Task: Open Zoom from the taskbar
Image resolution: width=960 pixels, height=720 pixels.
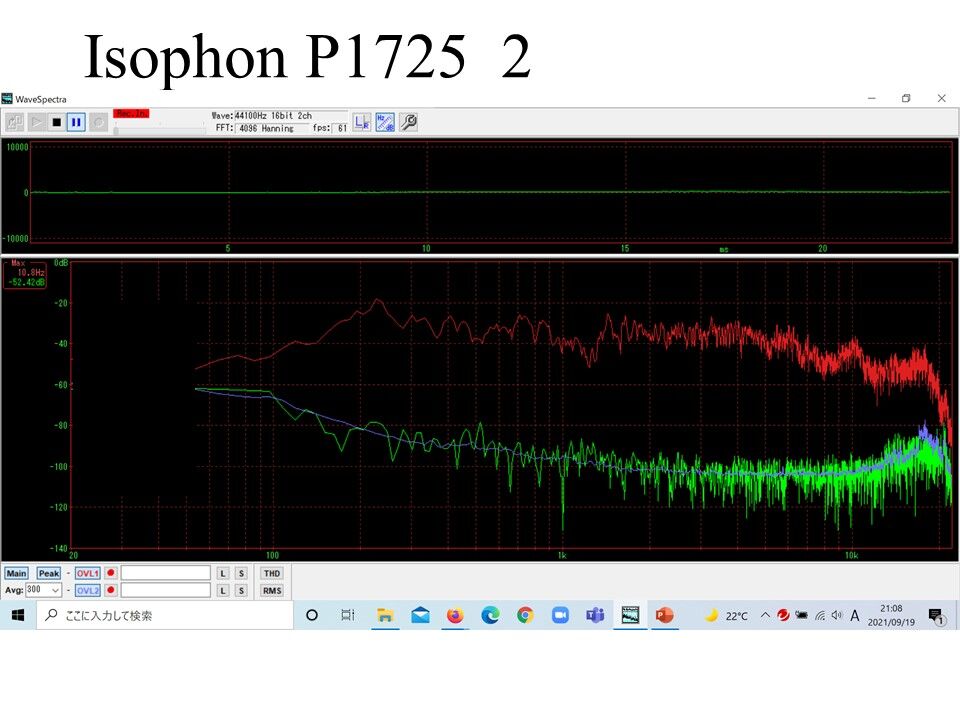Action: click(x=560, y=615)
